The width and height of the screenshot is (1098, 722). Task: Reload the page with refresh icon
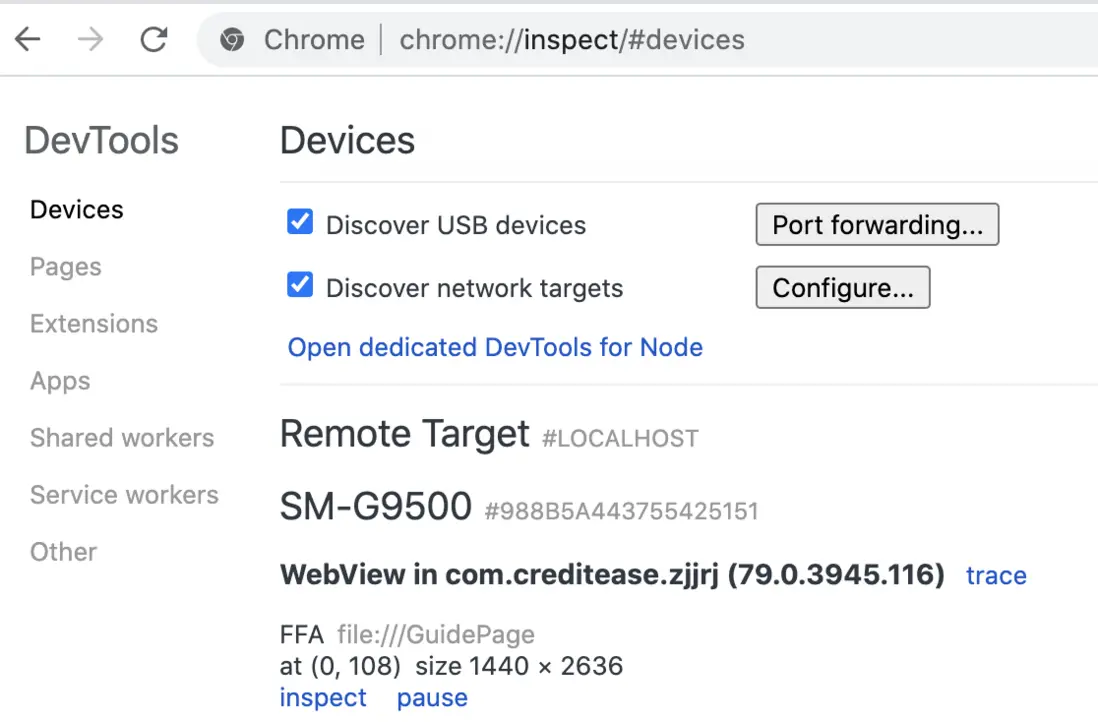click(154, 40)
